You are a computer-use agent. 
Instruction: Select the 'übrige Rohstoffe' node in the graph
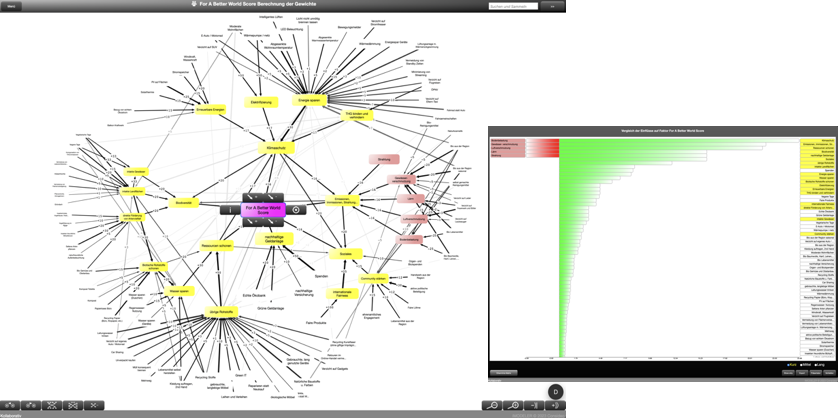tap(221, 311)
